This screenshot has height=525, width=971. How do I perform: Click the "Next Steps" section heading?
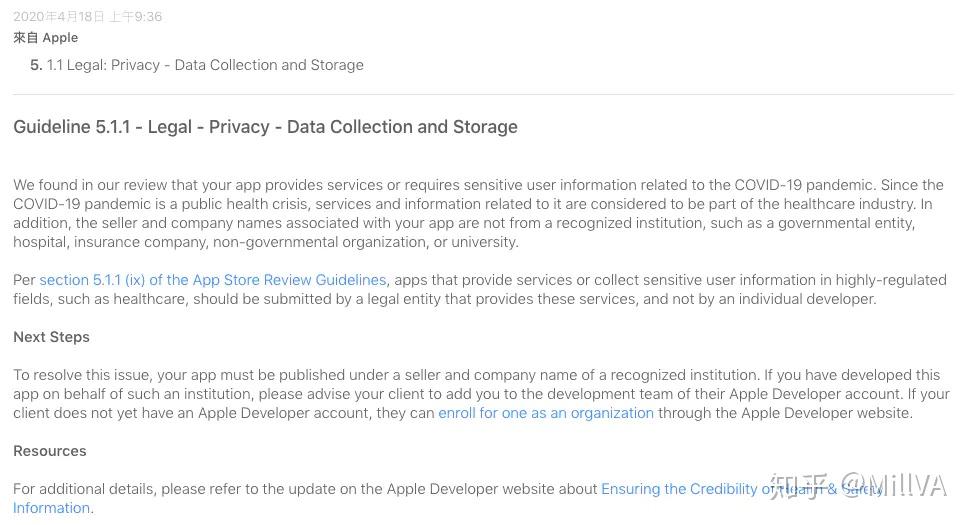pos(51,337)
